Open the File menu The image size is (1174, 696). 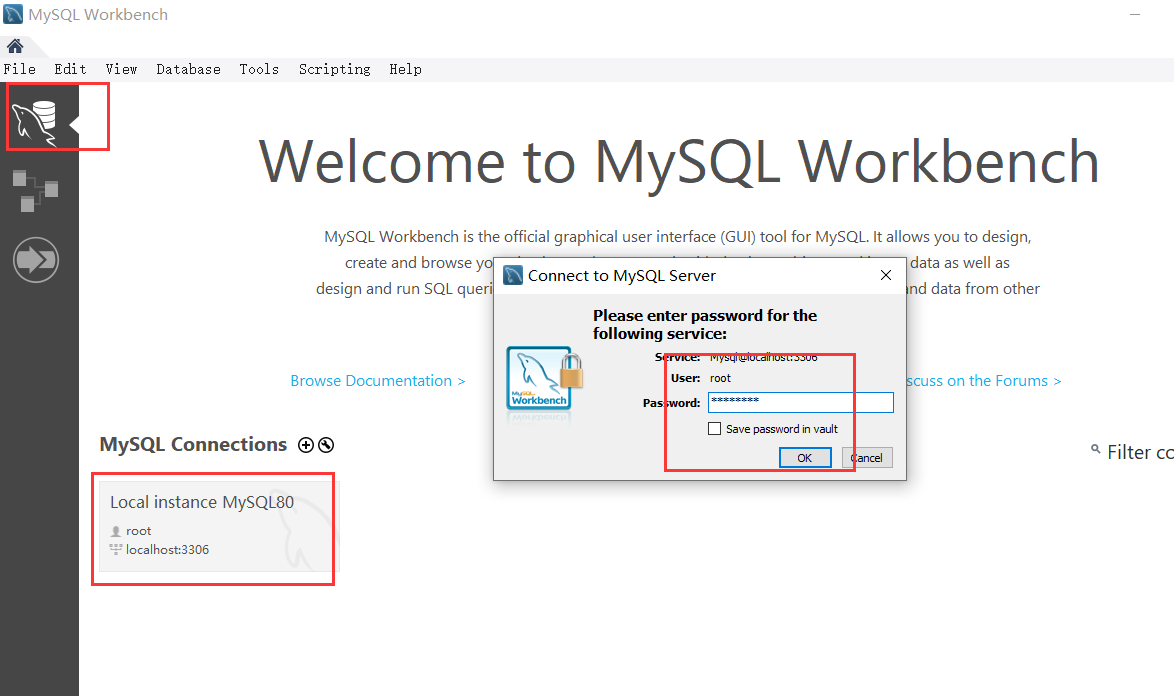19,69
